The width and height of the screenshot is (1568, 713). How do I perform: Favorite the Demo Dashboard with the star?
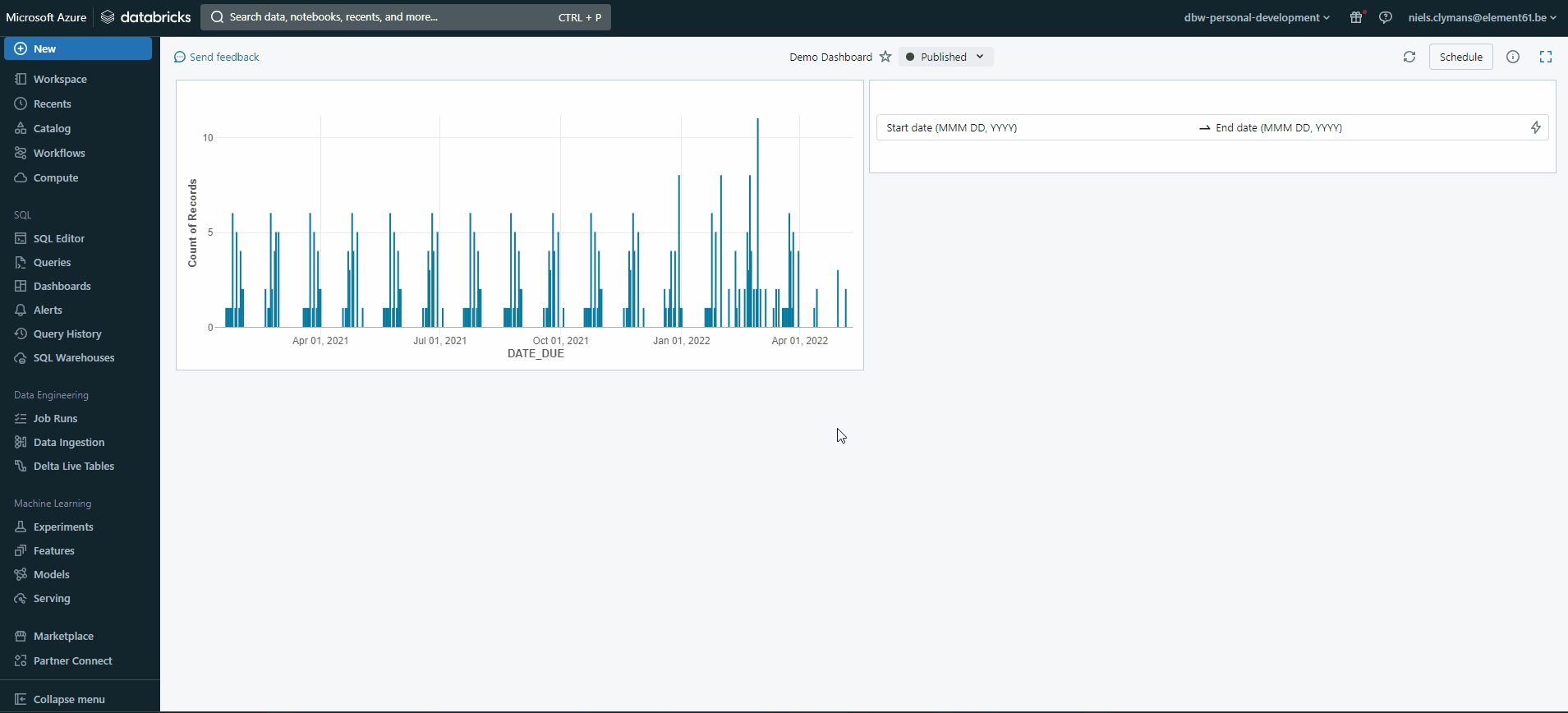click(885, 57)
